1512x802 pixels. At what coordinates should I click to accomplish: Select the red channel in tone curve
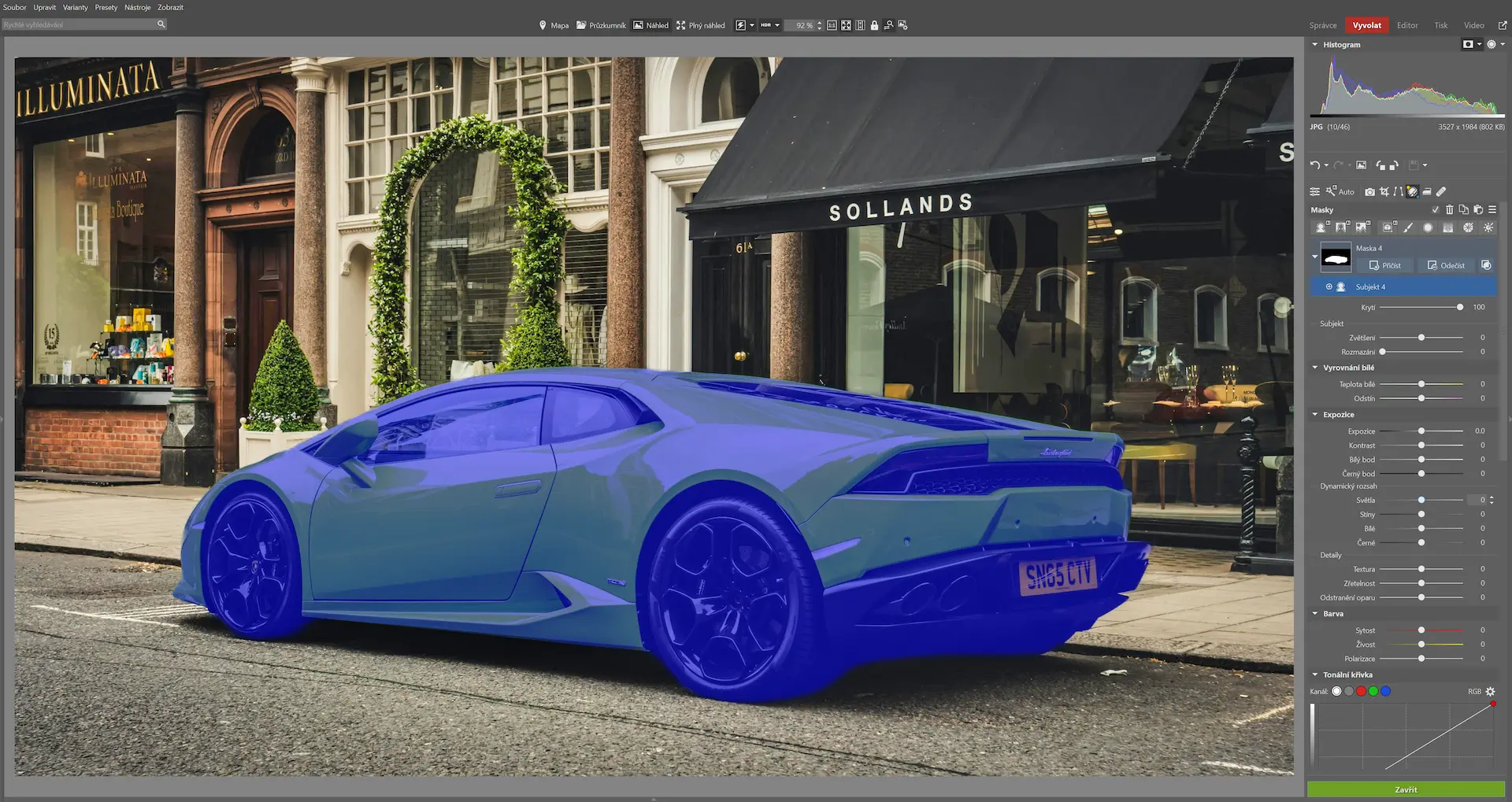(x=1361, y=691)
